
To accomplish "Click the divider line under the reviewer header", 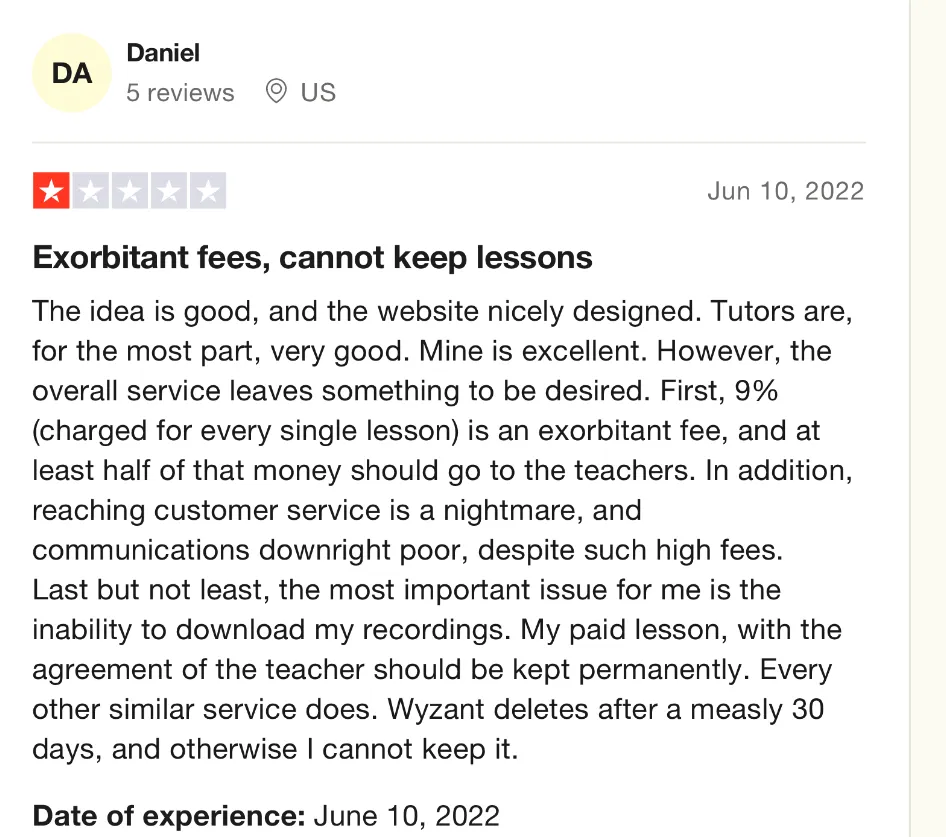I will (x=449, y=143).
